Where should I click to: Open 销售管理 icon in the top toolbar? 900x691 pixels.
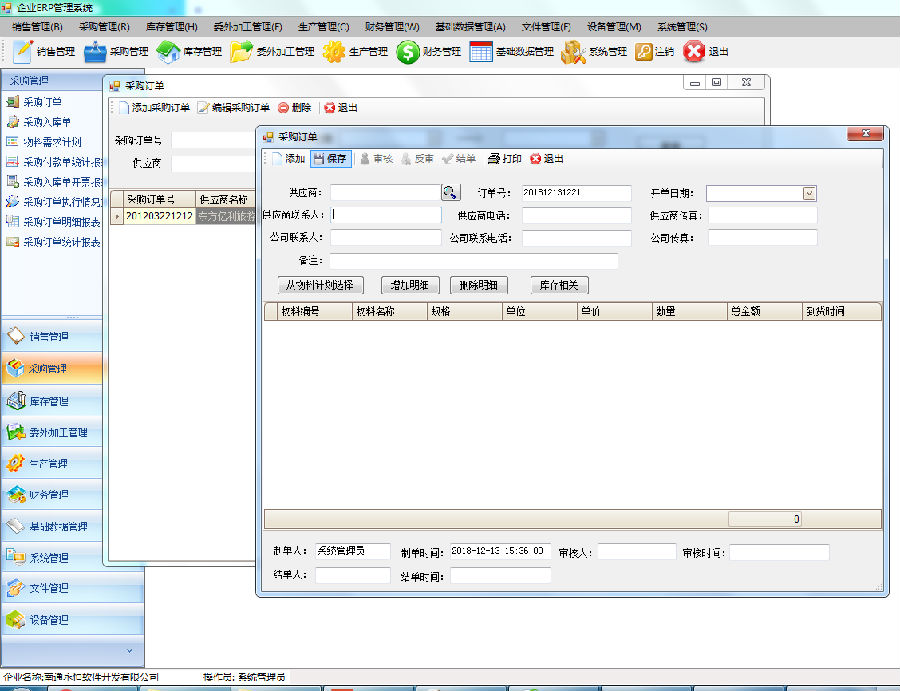(22, 52)
